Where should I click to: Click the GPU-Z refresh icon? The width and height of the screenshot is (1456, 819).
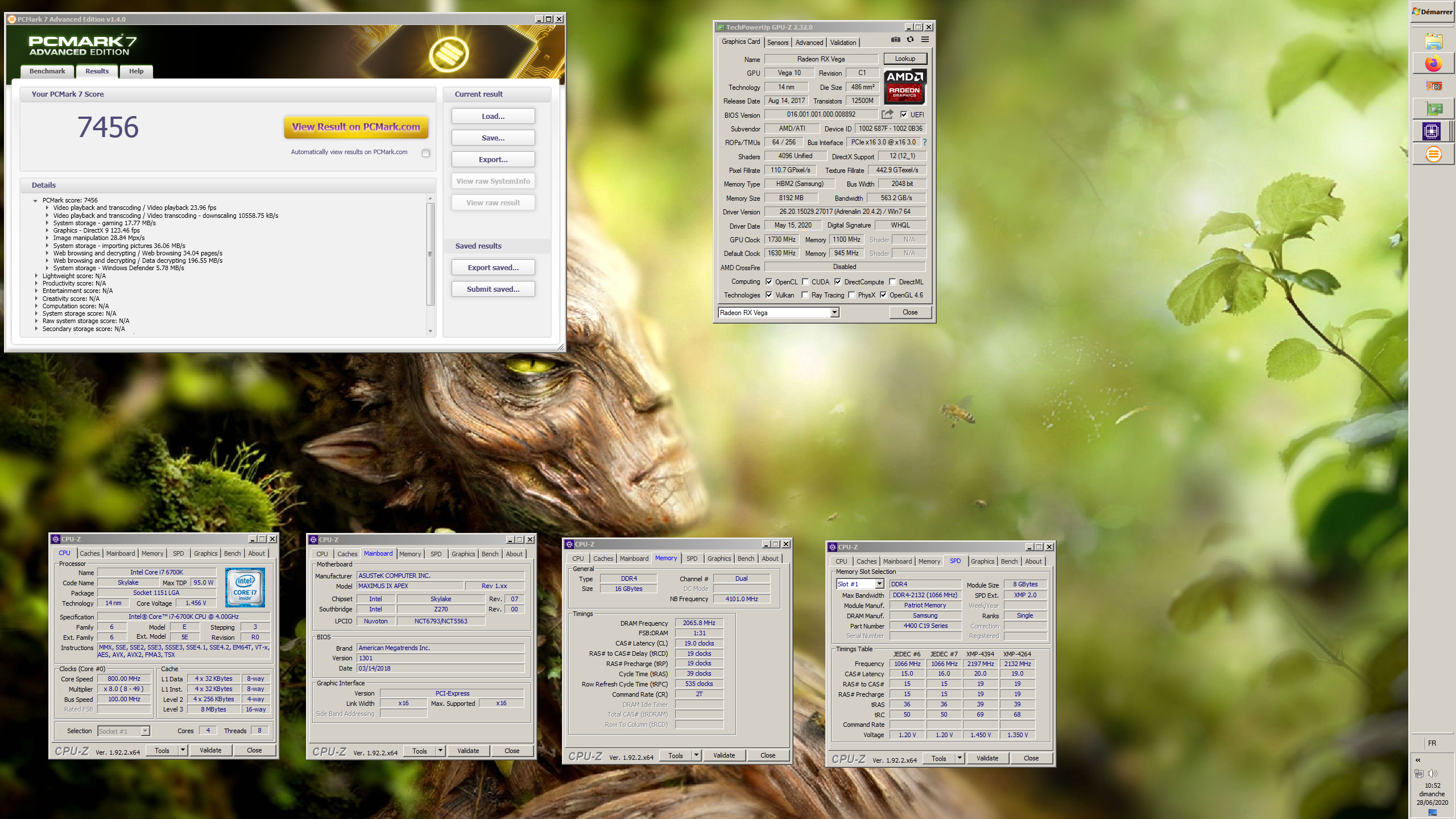910,39
